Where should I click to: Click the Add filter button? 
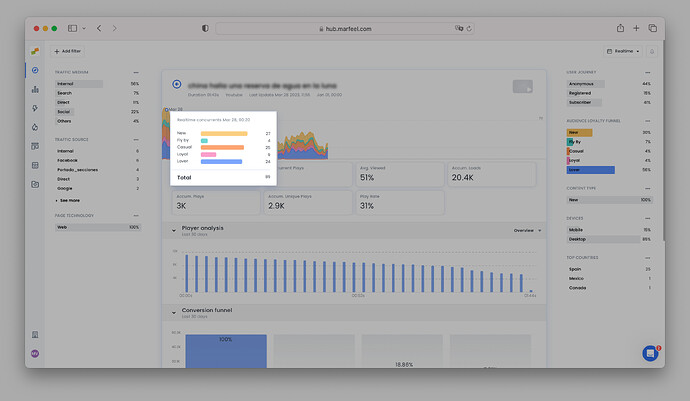coord(67,50)
